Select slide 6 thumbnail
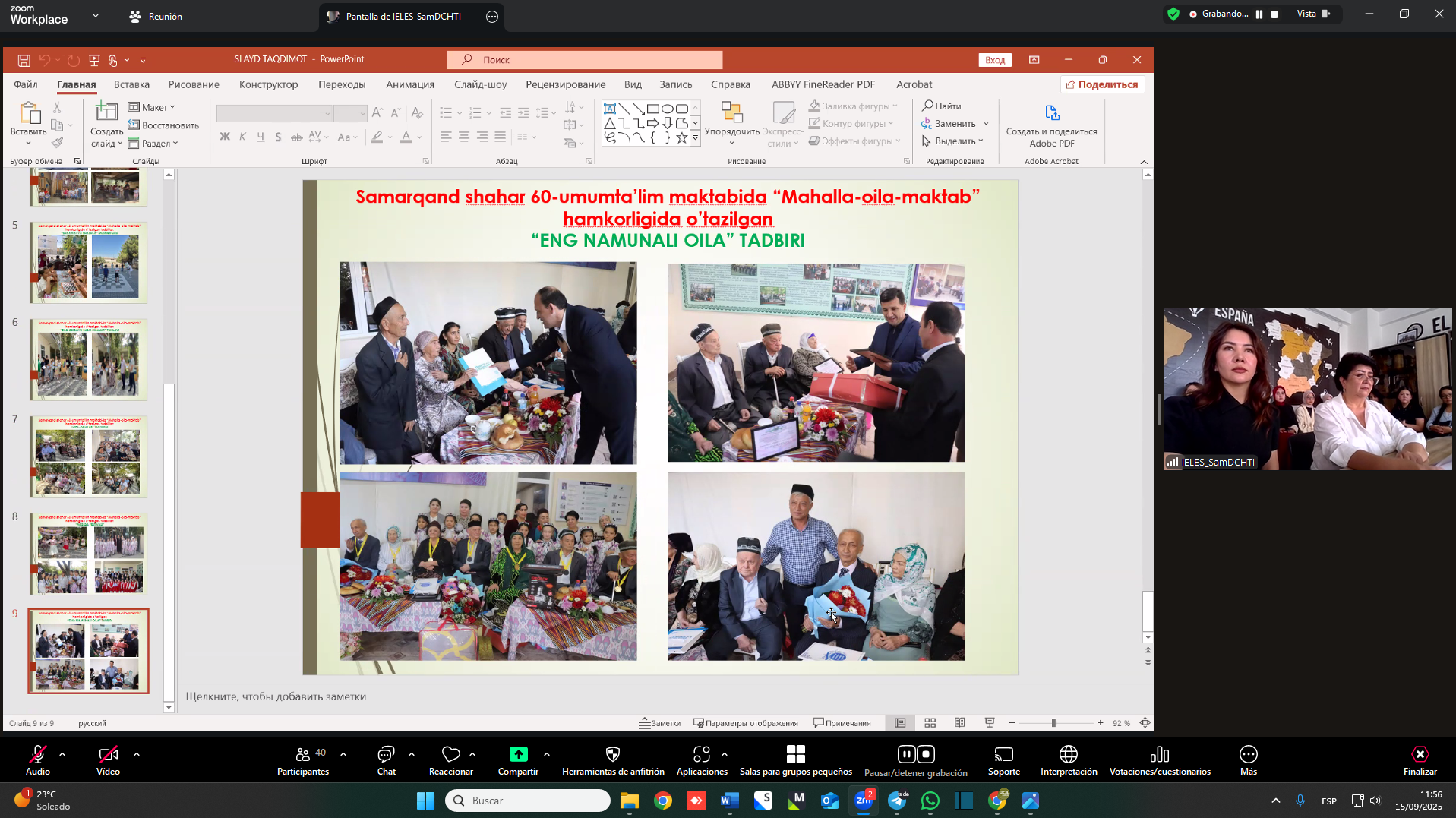Screen dimensions: 1456x818 (x=89, y=359)
